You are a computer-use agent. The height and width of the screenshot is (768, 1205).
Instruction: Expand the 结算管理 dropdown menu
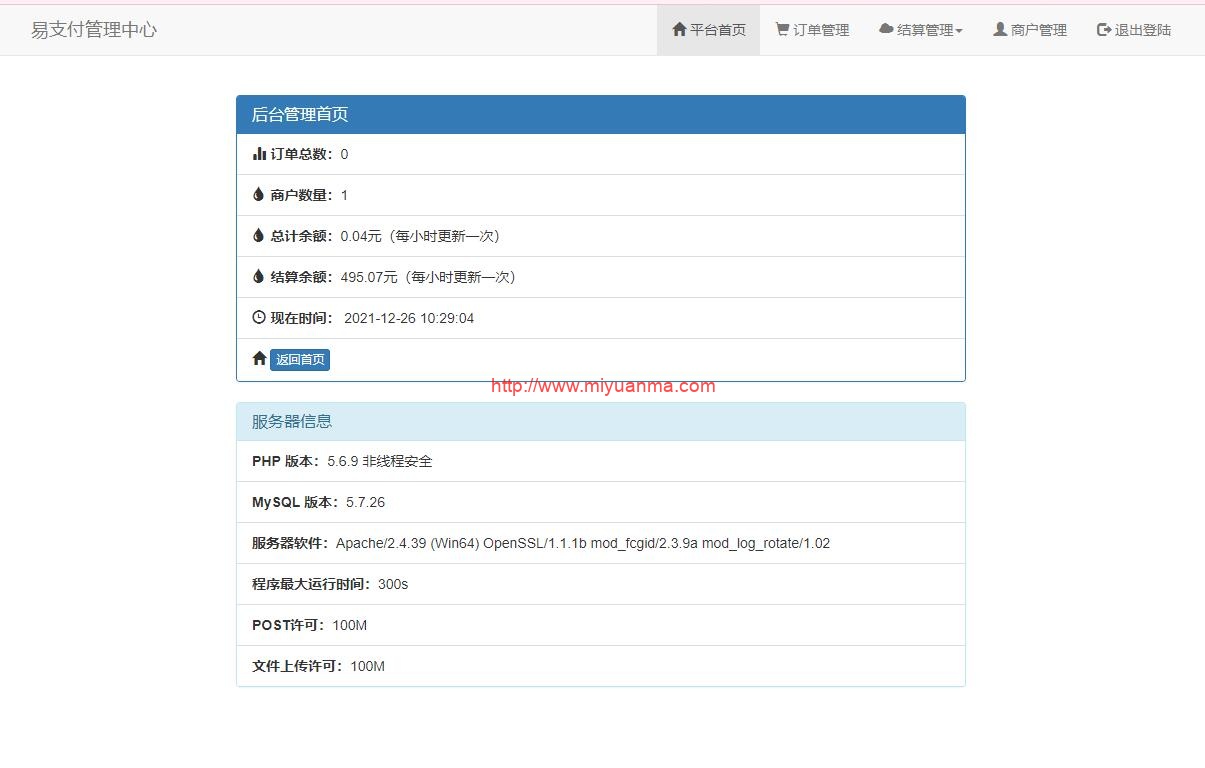click(921, 30)
